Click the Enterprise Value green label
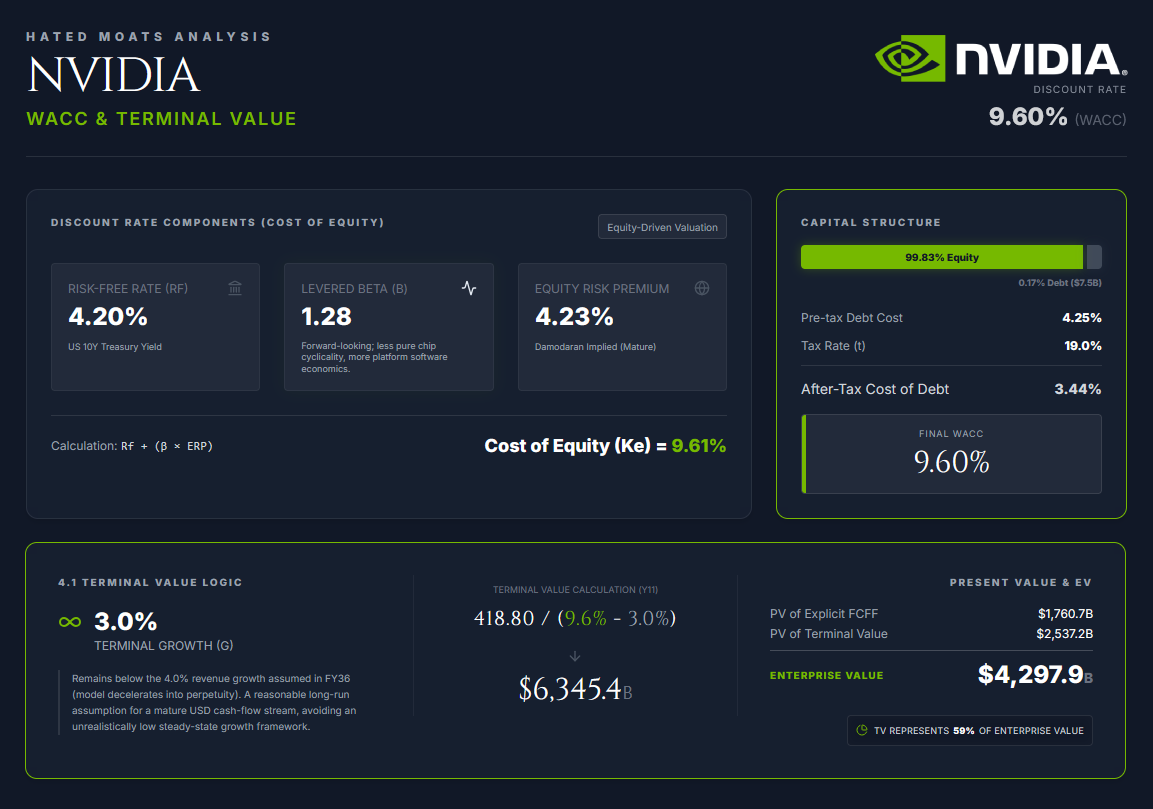Screen dimensions: 1153x809 point(827,675)
